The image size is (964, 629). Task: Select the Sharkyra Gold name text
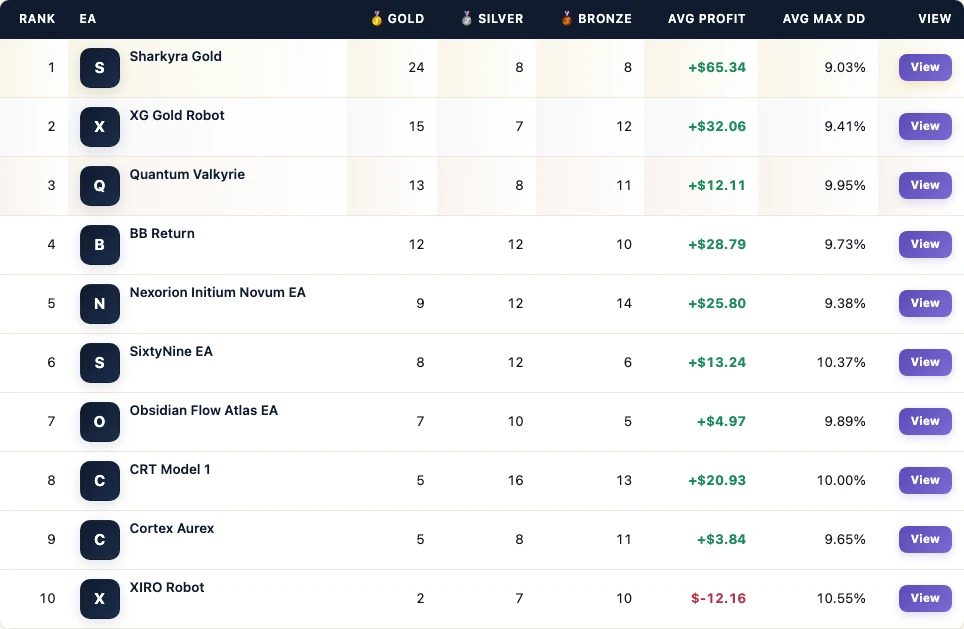click(176, 57)
